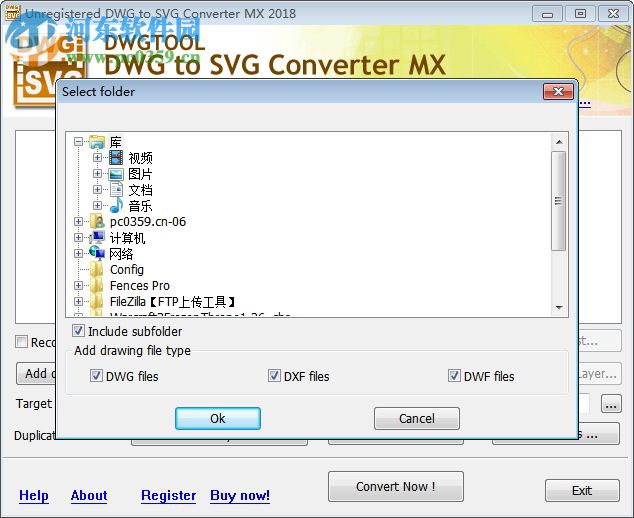Click the partially hidden Layer... button
The height and width of the screenshot is (518, 634).
click(600, 374)
